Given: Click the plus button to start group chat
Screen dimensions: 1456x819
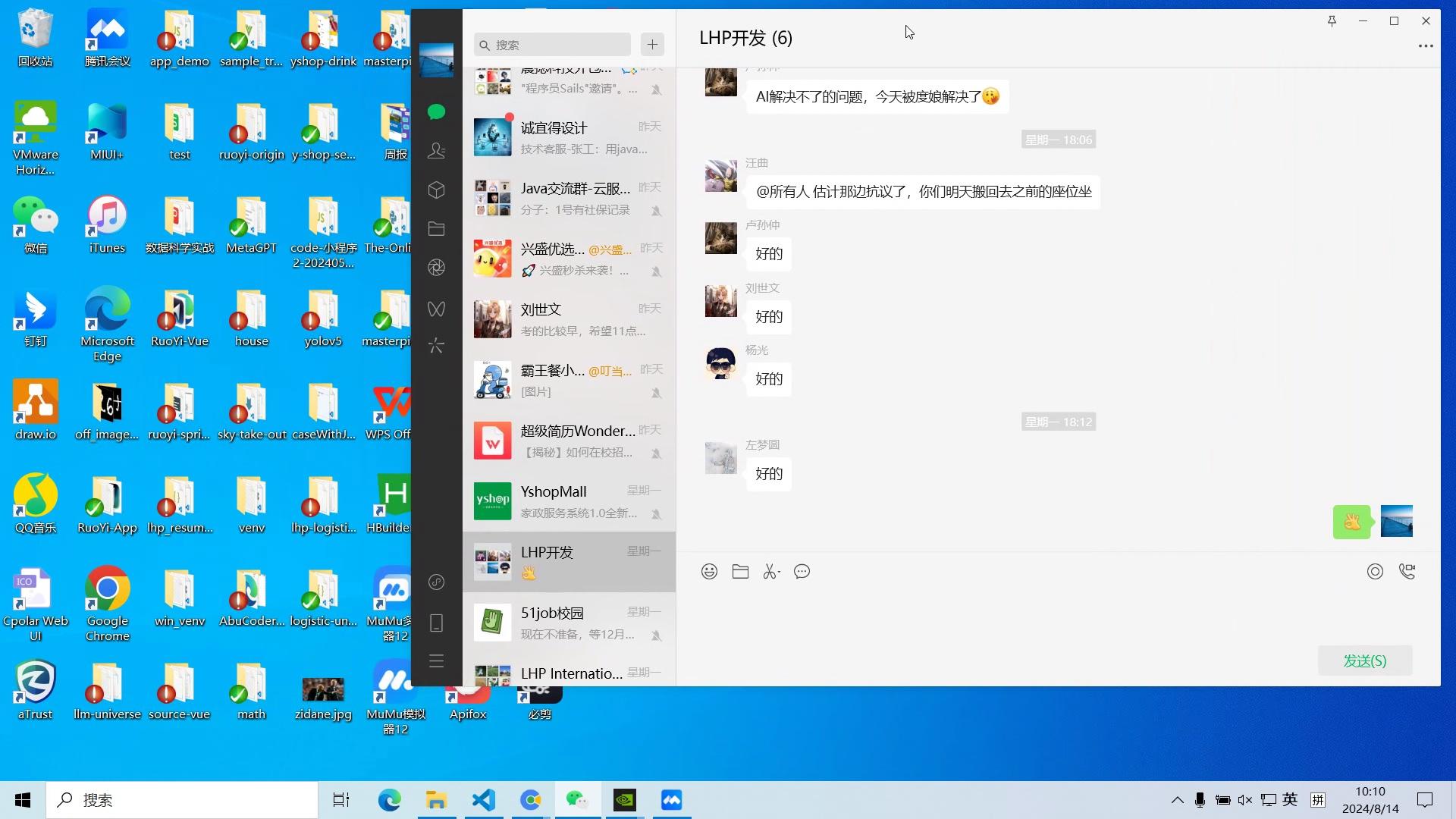Looking at the screenshot, I should [x=652, y=45].
